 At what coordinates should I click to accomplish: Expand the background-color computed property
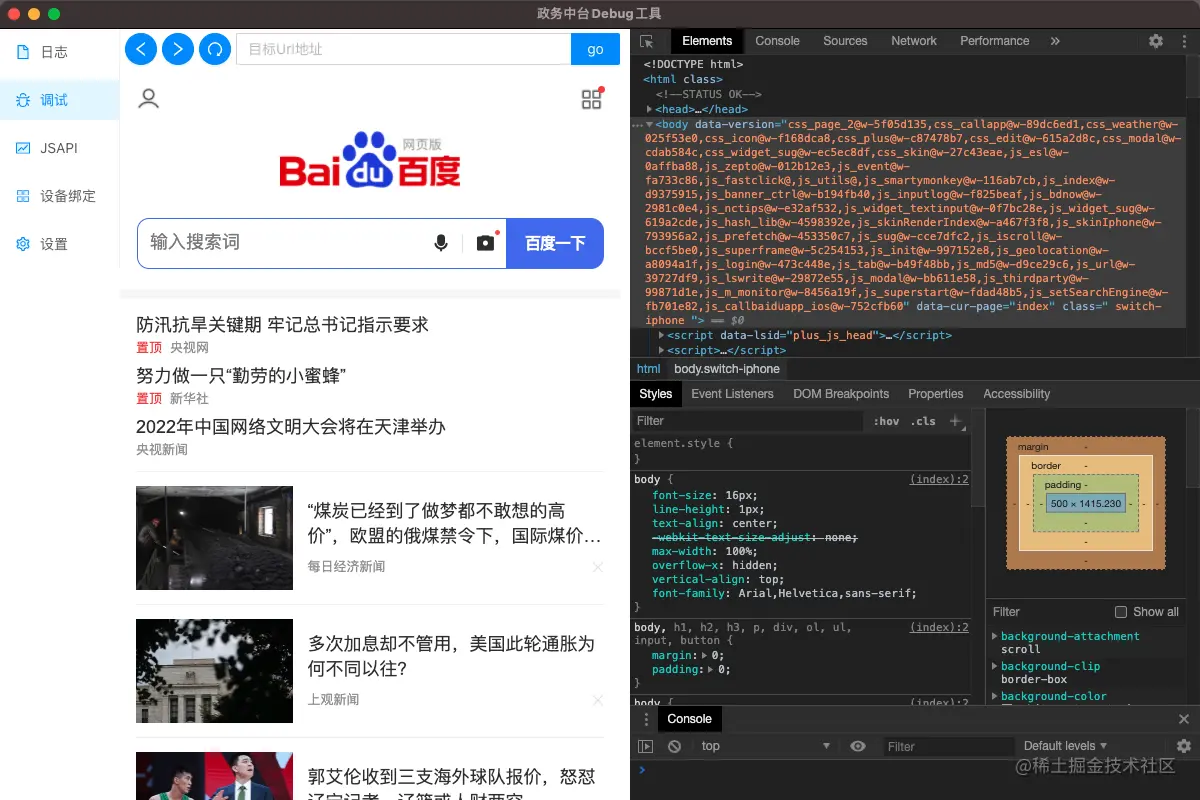point(994,696)
